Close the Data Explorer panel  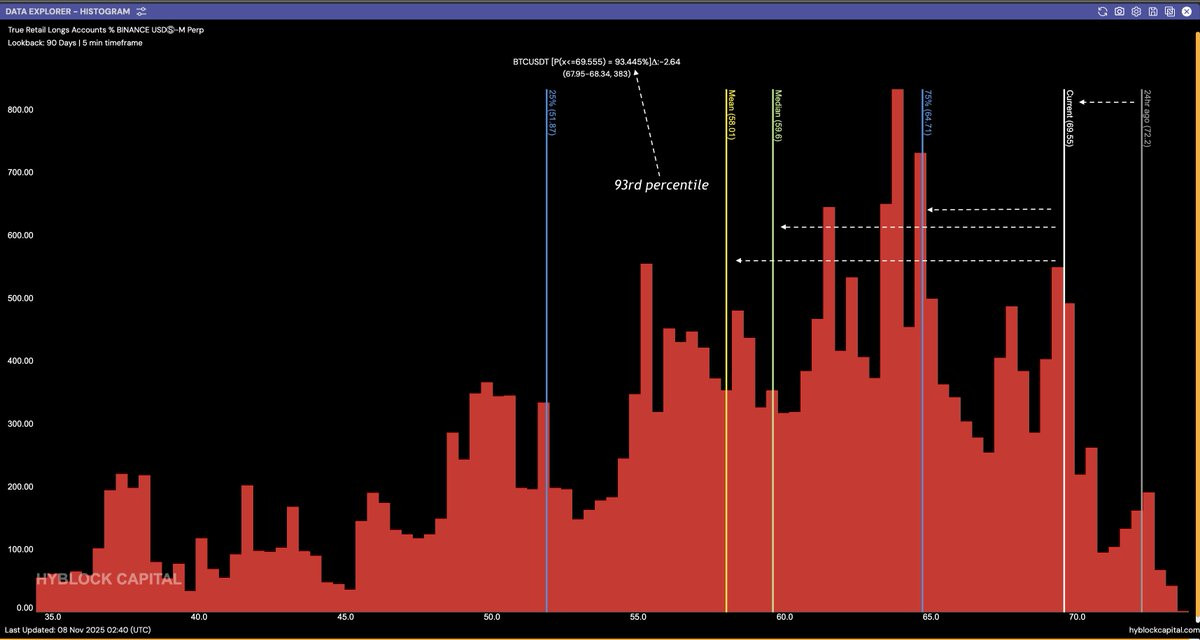pyautogui.click(x=1187, y=10)
